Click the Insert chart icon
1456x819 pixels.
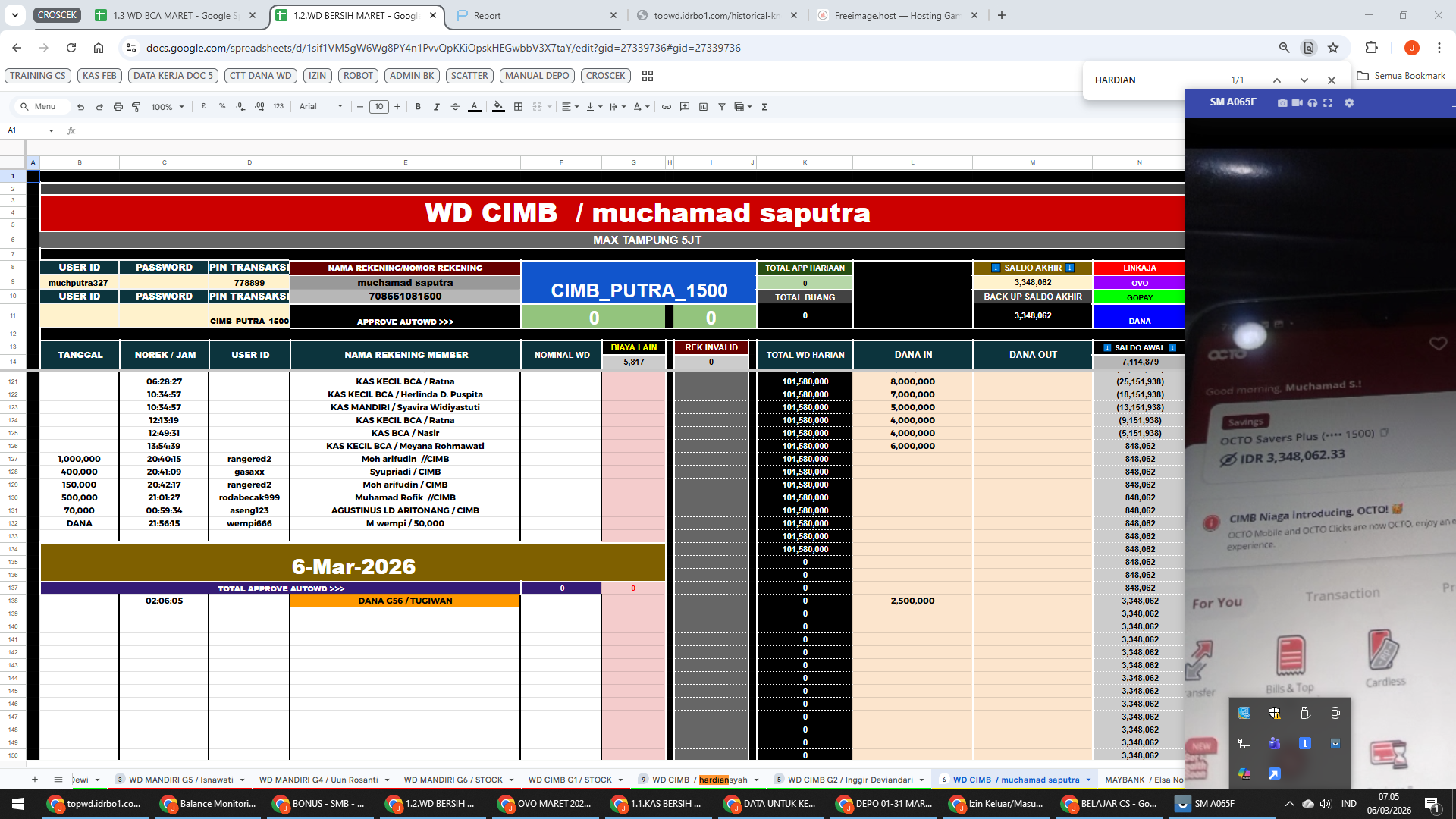pos(703,107)
